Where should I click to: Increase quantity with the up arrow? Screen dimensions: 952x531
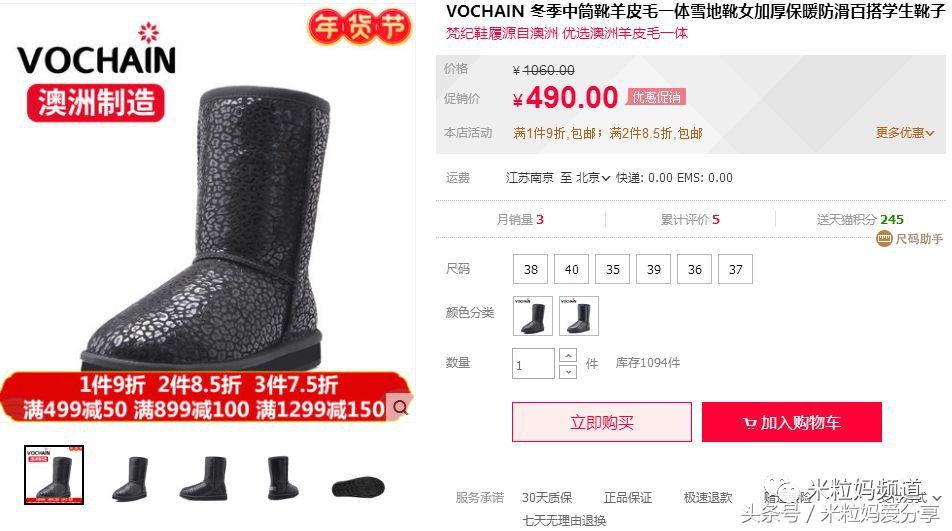tap(568, 356)
